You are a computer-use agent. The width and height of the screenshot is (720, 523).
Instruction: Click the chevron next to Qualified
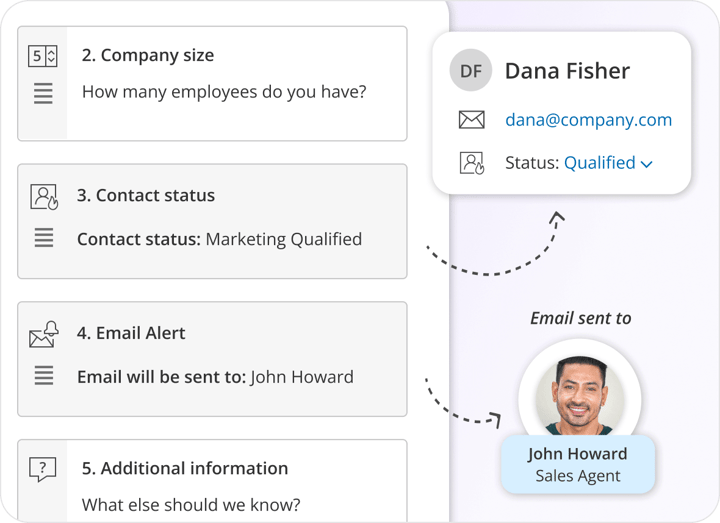646,164
